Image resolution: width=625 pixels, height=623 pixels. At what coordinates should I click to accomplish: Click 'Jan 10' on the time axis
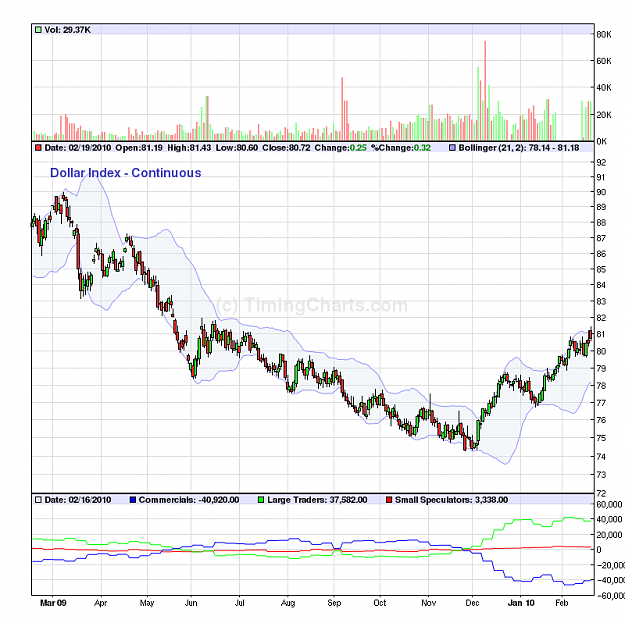[521, 603]
